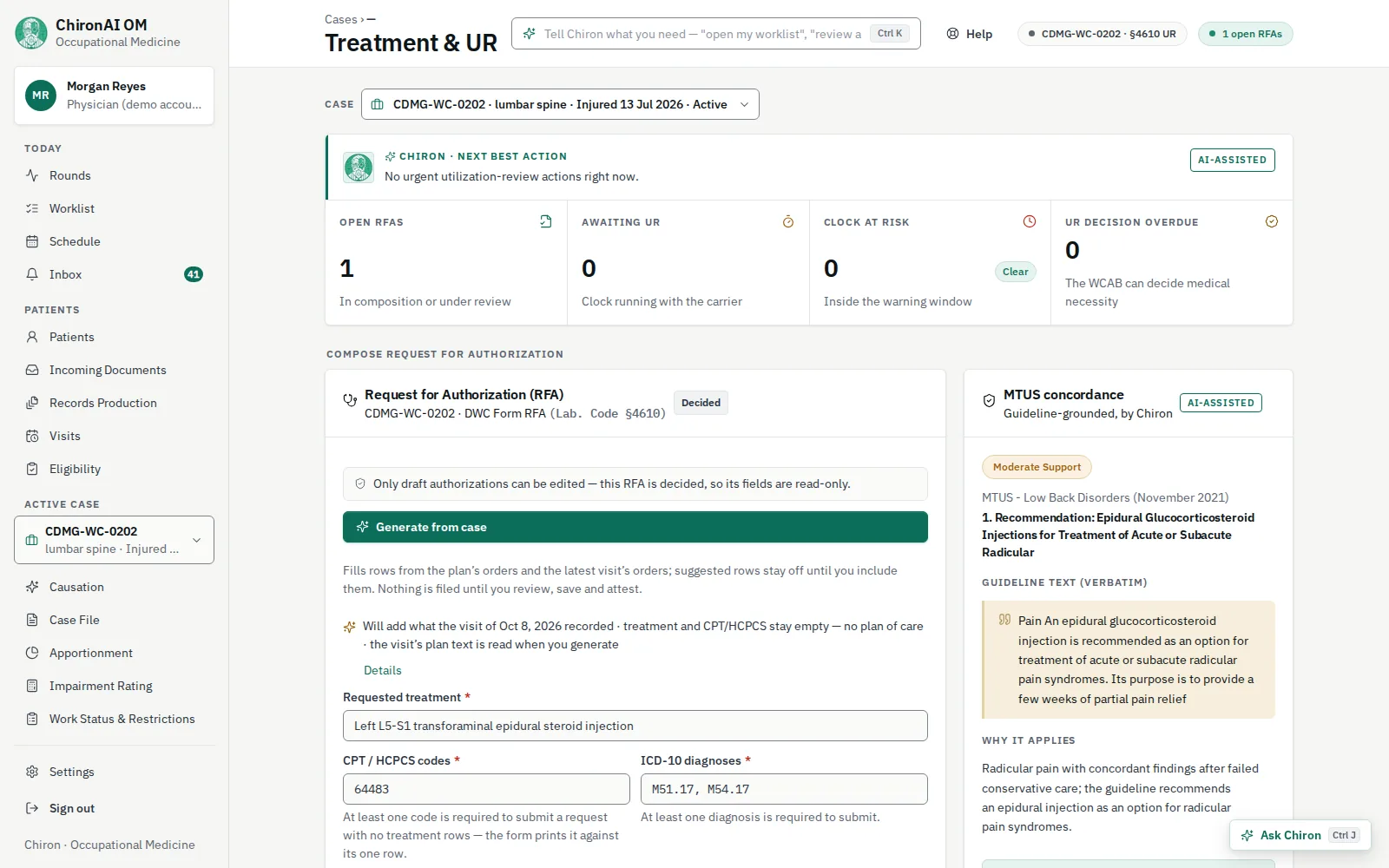The image size is (1389, 868).
Task: Click the 1 open RFAs badge
Action: point(1245,34)
